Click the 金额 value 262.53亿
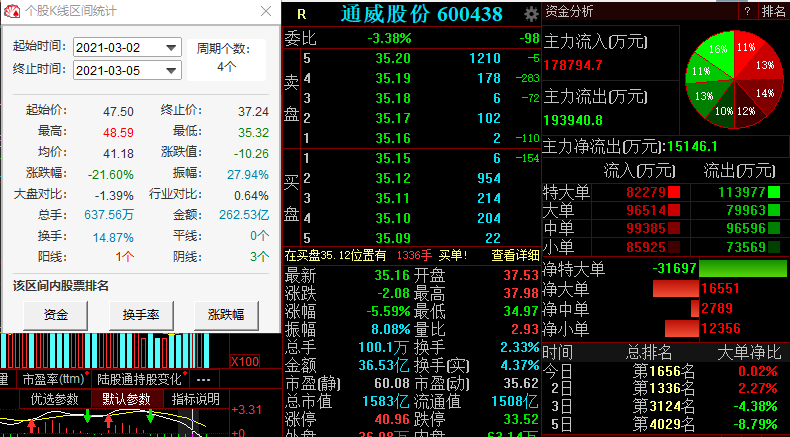 pos(244,215)
